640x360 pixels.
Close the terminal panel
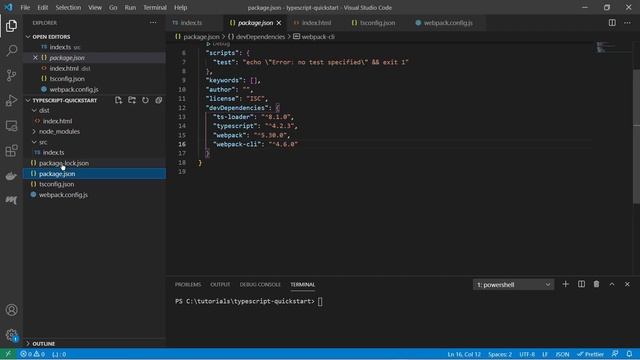pos(627,284)
